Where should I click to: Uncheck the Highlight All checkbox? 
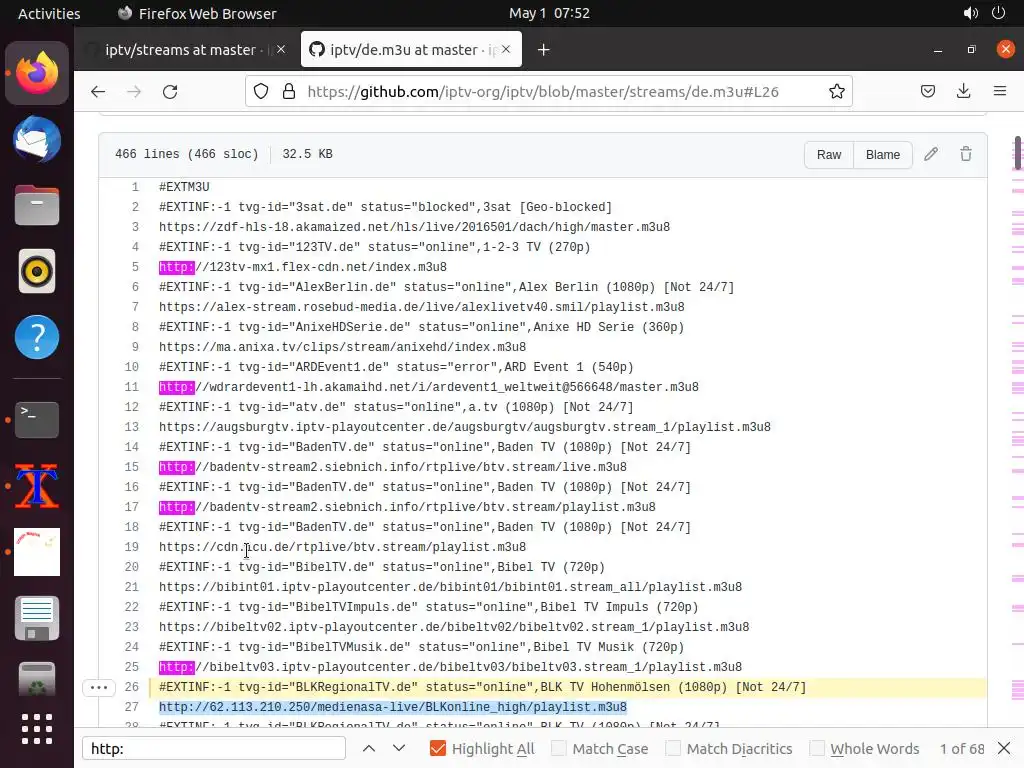pos(438,748)
